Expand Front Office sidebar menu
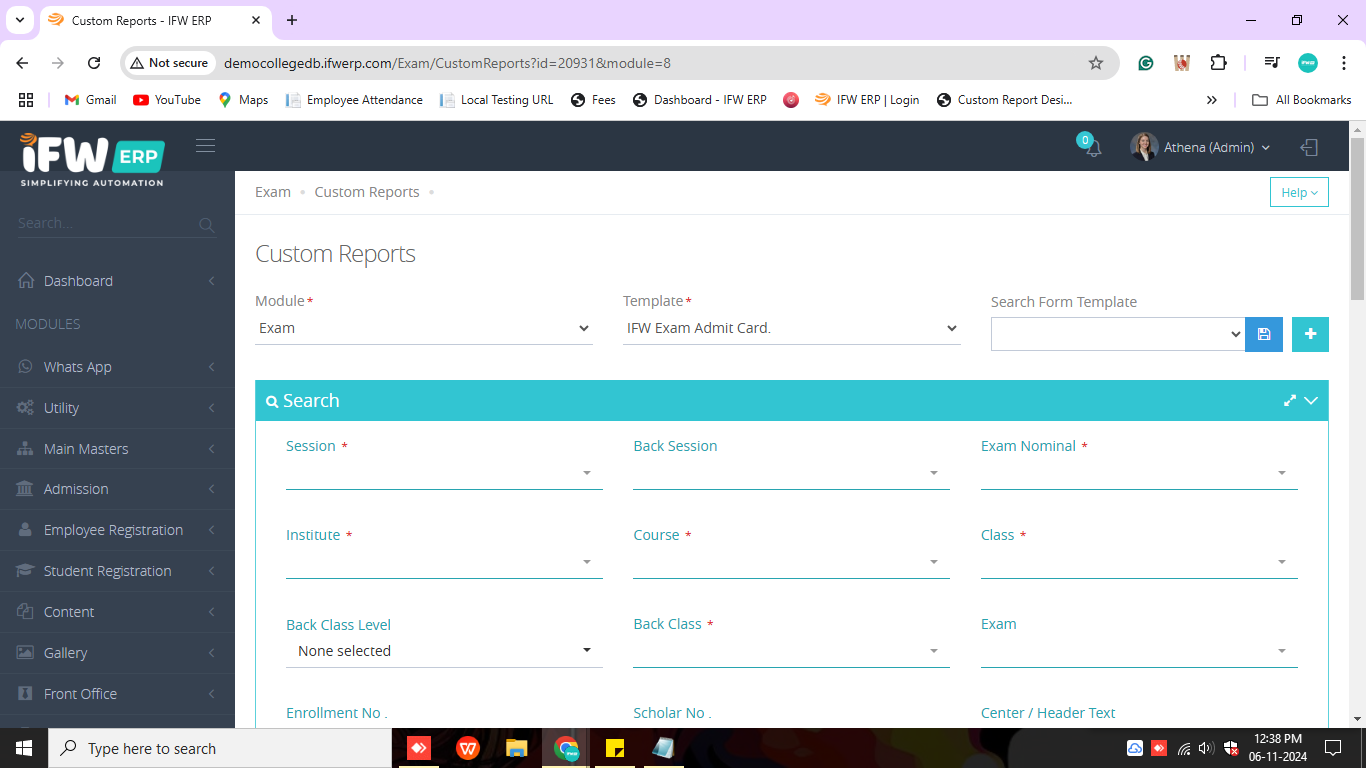 pos(117,694)
